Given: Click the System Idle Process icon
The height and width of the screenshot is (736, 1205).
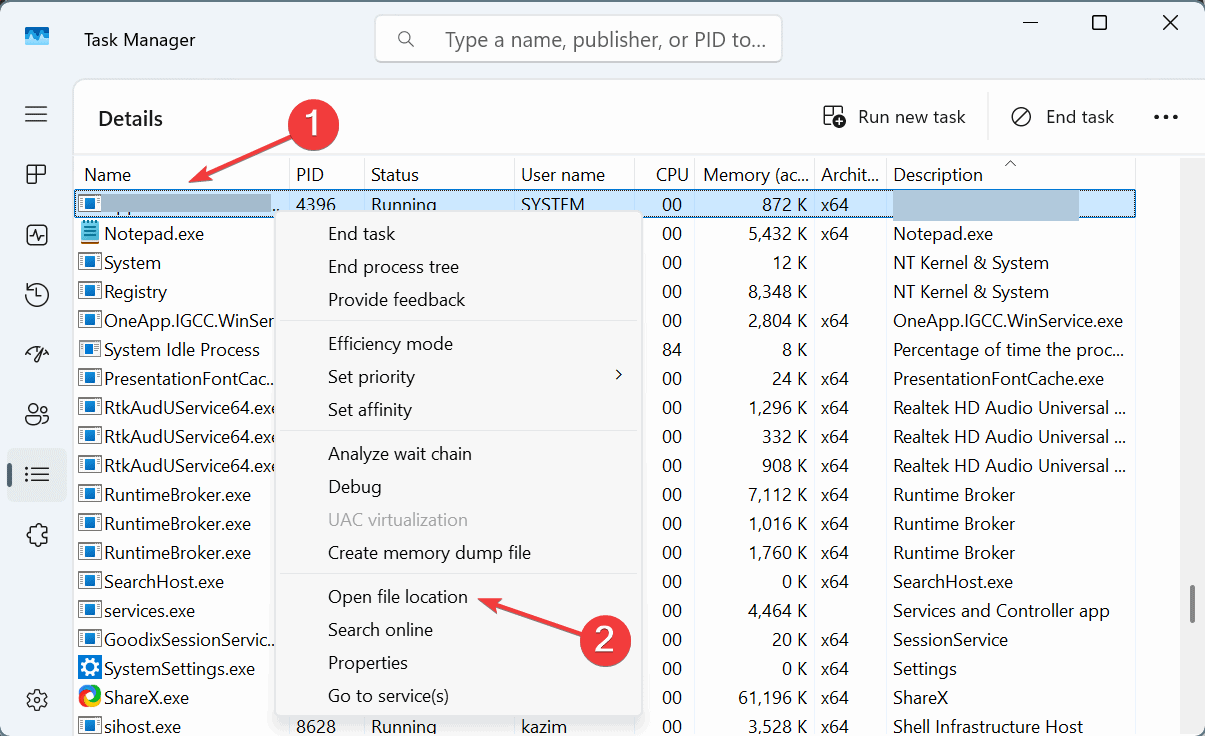Looking at the screenshot, I should coord(90,349).
